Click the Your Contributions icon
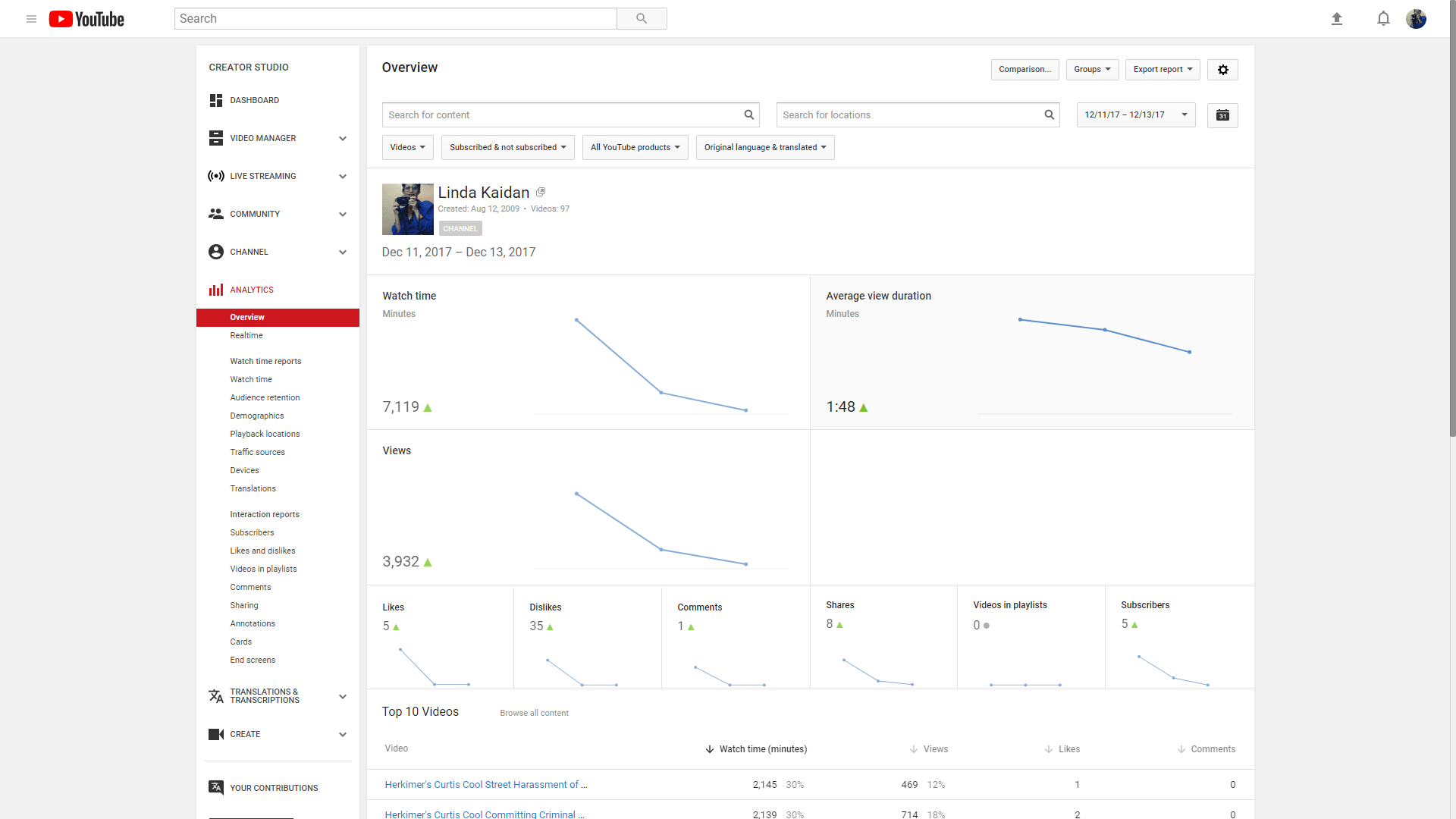The image size is (1456, 819). coord(216,788)
